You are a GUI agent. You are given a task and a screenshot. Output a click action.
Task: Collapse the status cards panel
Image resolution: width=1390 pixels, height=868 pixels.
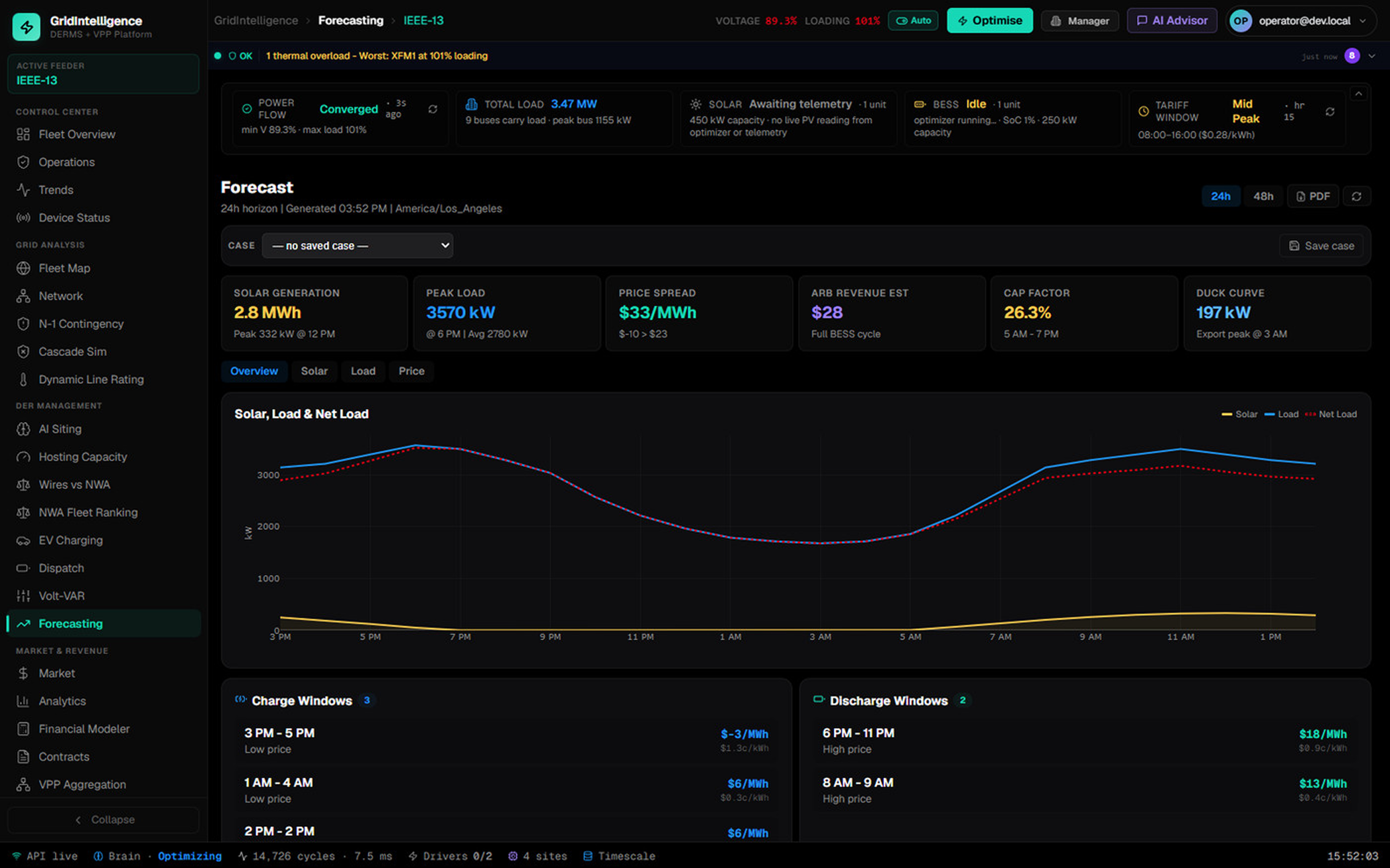tap(1358, 94)
